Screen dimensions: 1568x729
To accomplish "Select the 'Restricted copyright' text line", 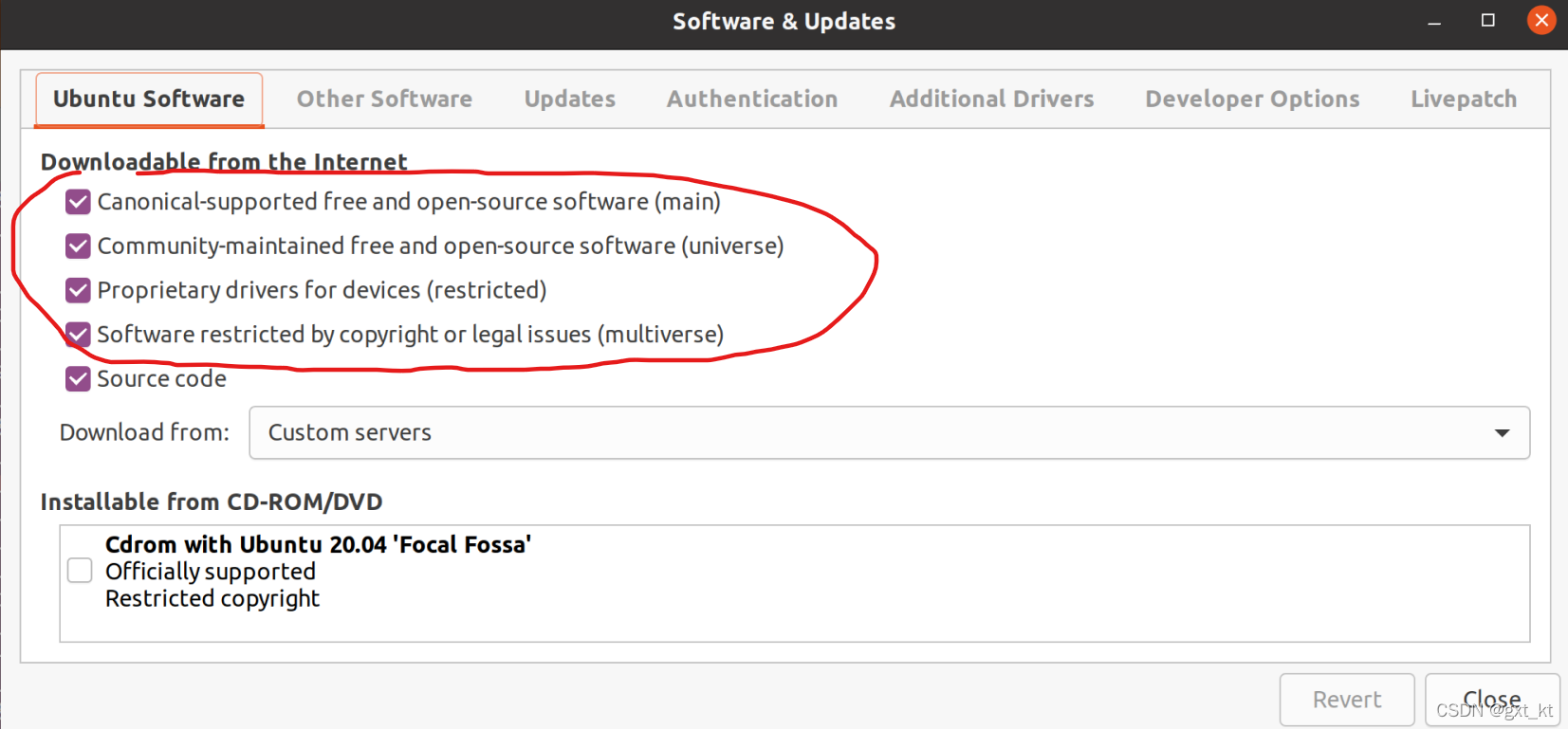I will click(x=212, y=599).
